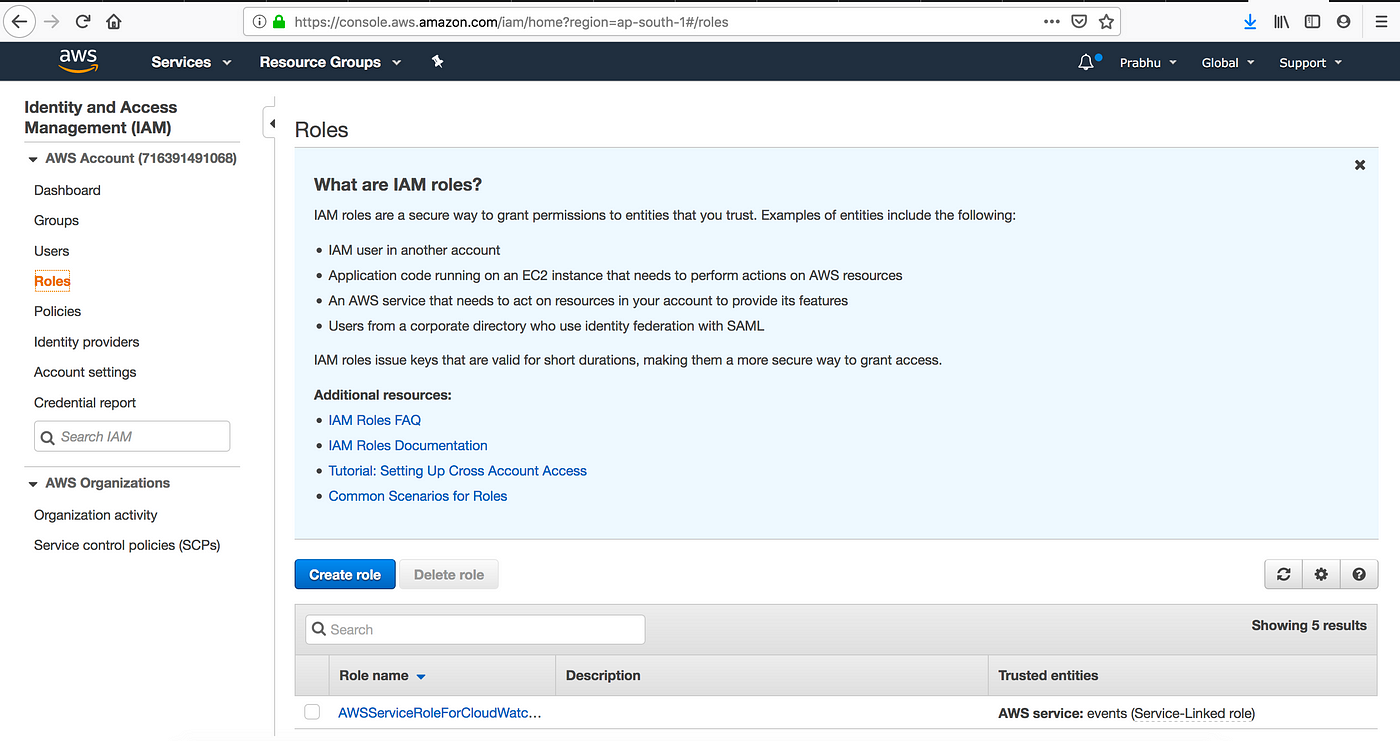Open the browser hamburger menu

1381,21
